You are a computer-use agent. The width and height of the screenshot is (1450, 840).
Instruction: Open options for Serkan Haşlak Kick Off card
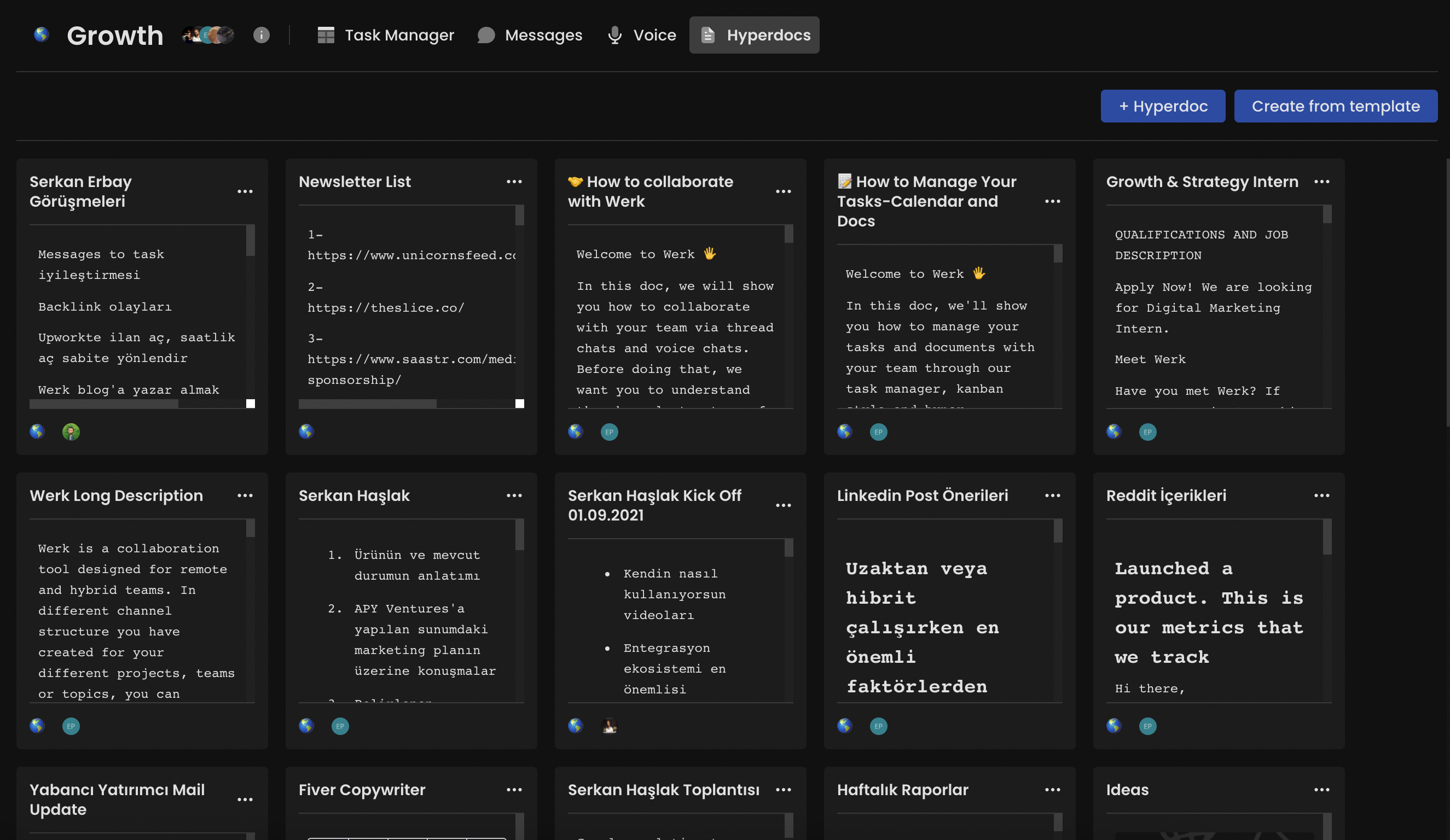784,505
